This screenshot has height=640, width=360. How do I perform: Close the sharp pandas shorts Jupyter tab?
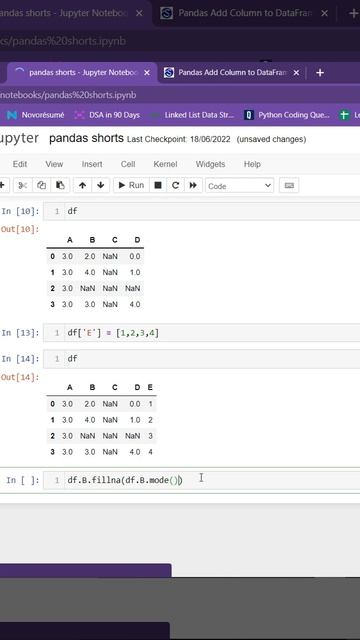tap(147, 73)
